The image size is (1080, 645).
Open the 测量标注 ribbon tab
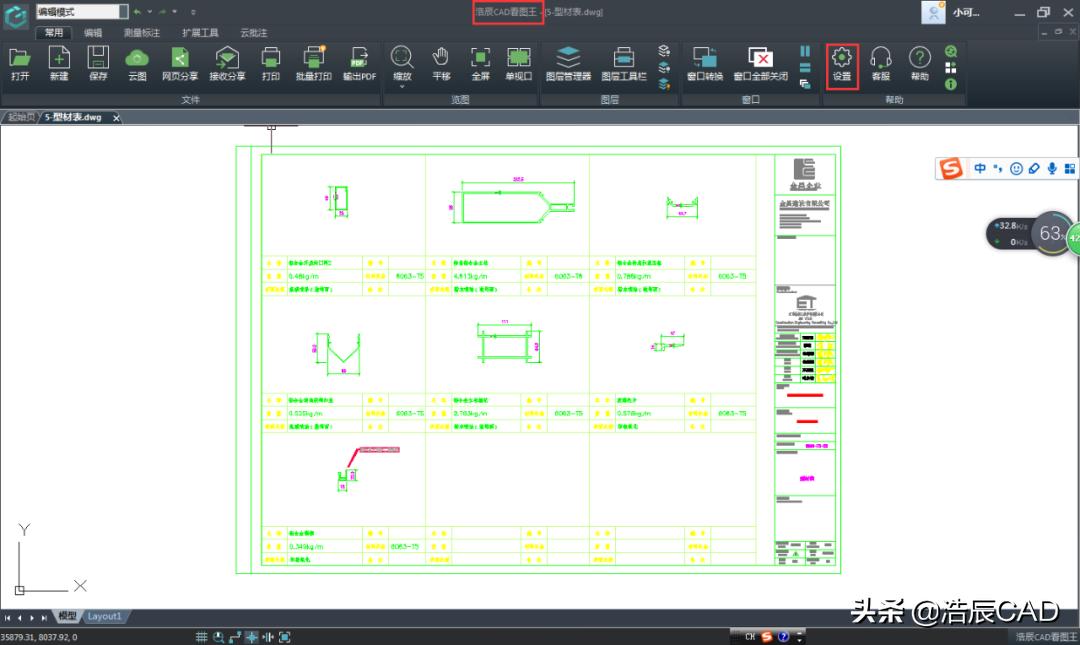coord(142,32)
